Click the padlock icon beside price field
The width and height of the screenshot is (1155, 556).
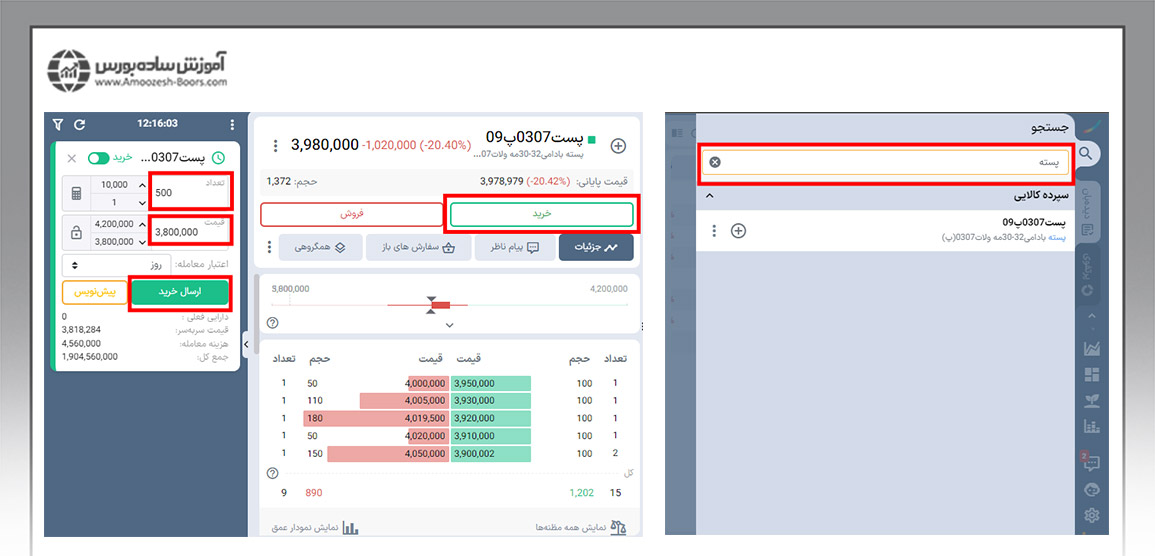[x=75, y=232]
